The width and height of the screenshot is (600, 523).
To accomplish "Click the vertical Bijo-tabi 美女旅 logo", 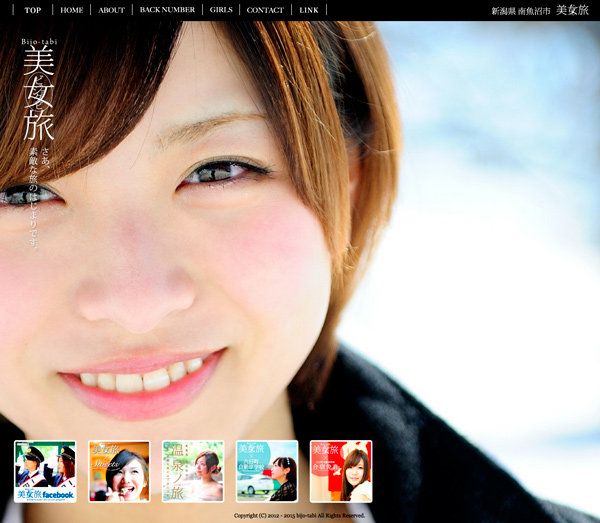I will (39, 90).
